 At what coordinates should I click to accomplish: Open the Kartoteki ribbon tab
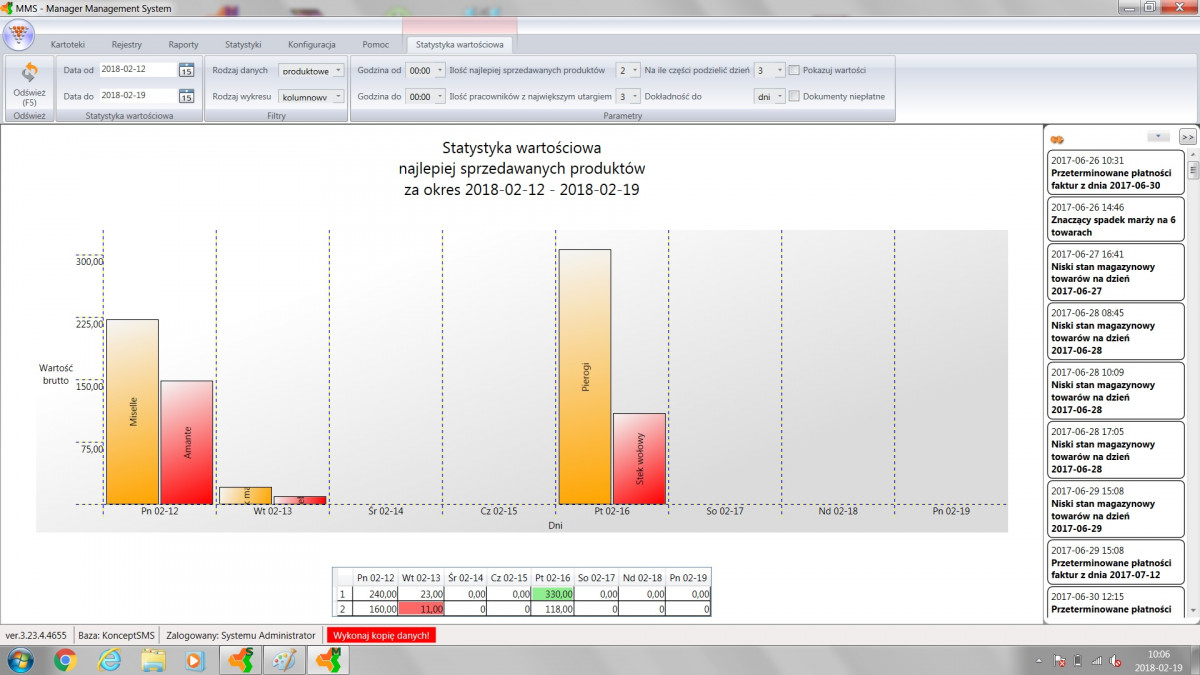pyautogui.click(x=68, y=45)
